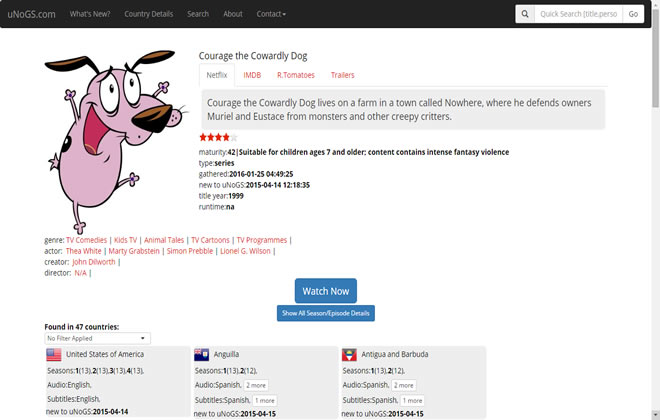Viewport: 660px width, 420px height.
Task: Click the United States of America flag
Action: point(53,355)
